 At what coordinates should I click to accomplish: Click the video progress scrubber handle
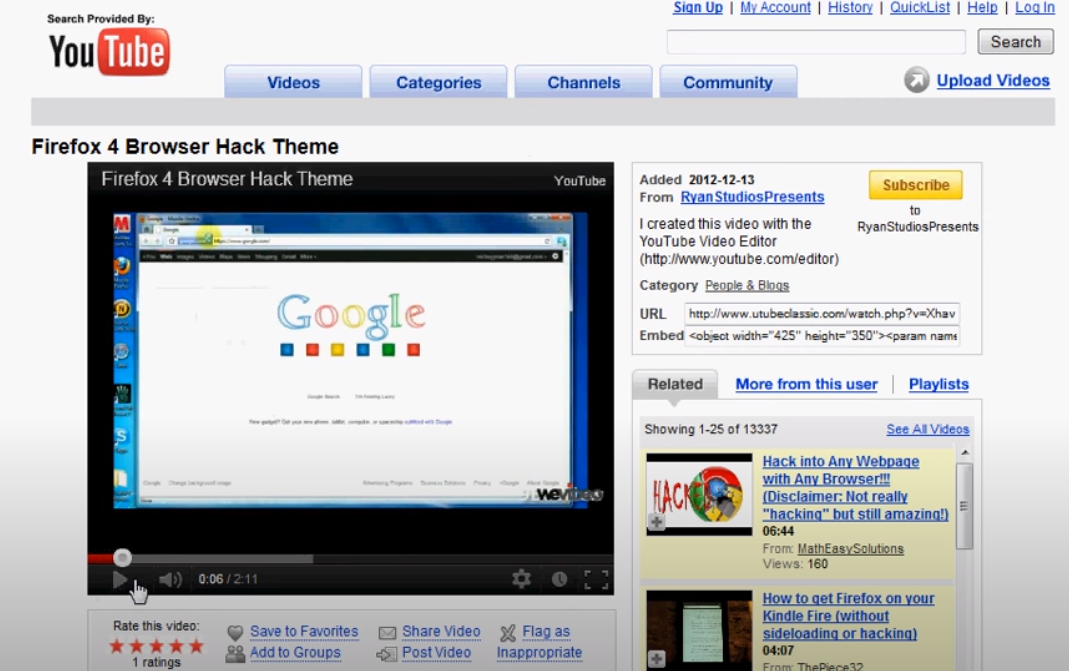coord(122,558)
